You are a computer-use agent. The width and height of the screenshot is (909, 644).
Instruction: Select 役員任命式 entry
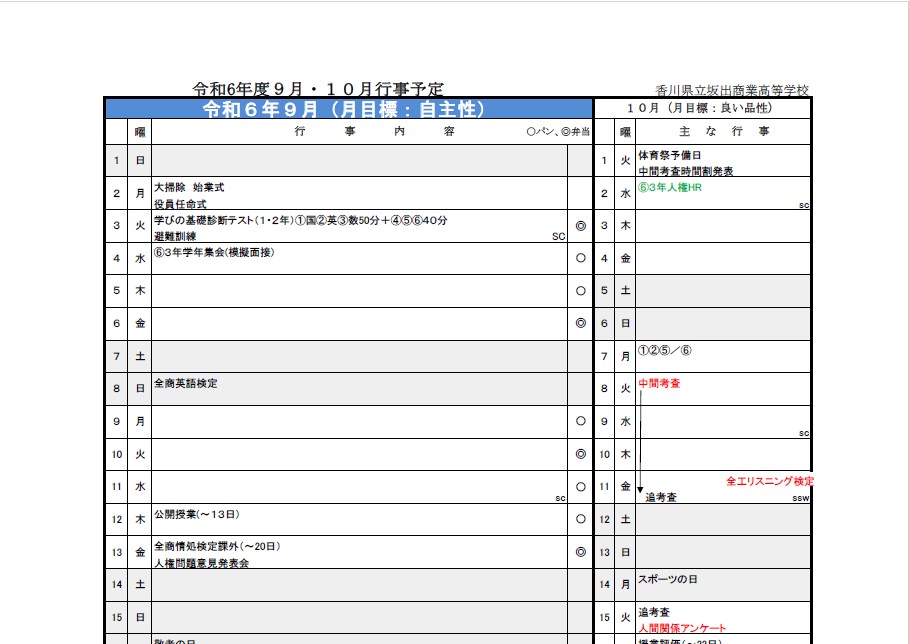[x=180, y=204]
